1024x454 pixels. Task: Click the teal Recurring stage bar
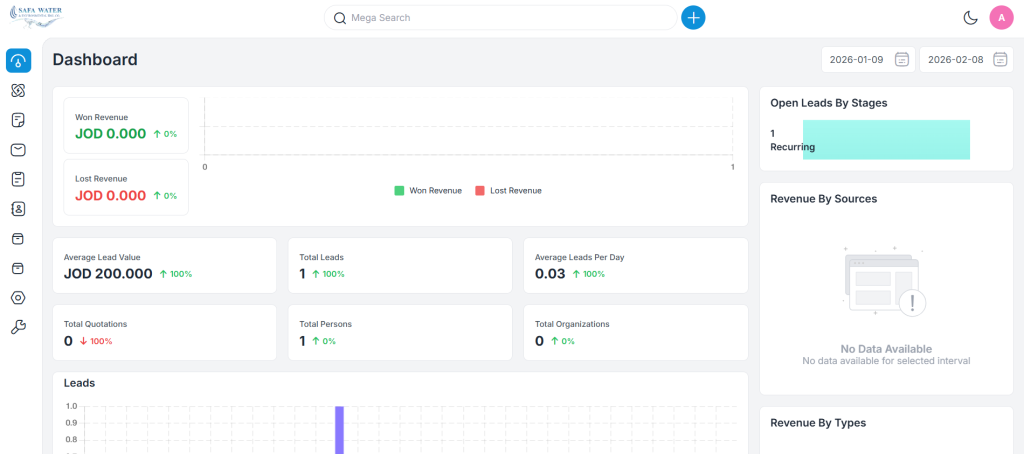click(886, 140)
